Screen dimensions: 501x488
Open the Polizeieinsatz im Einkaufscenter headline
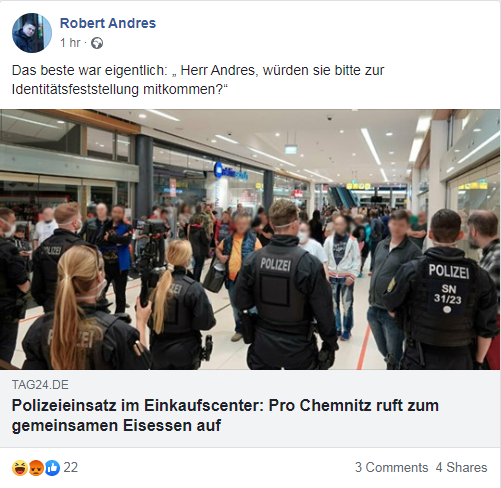(x=225, y=415)
